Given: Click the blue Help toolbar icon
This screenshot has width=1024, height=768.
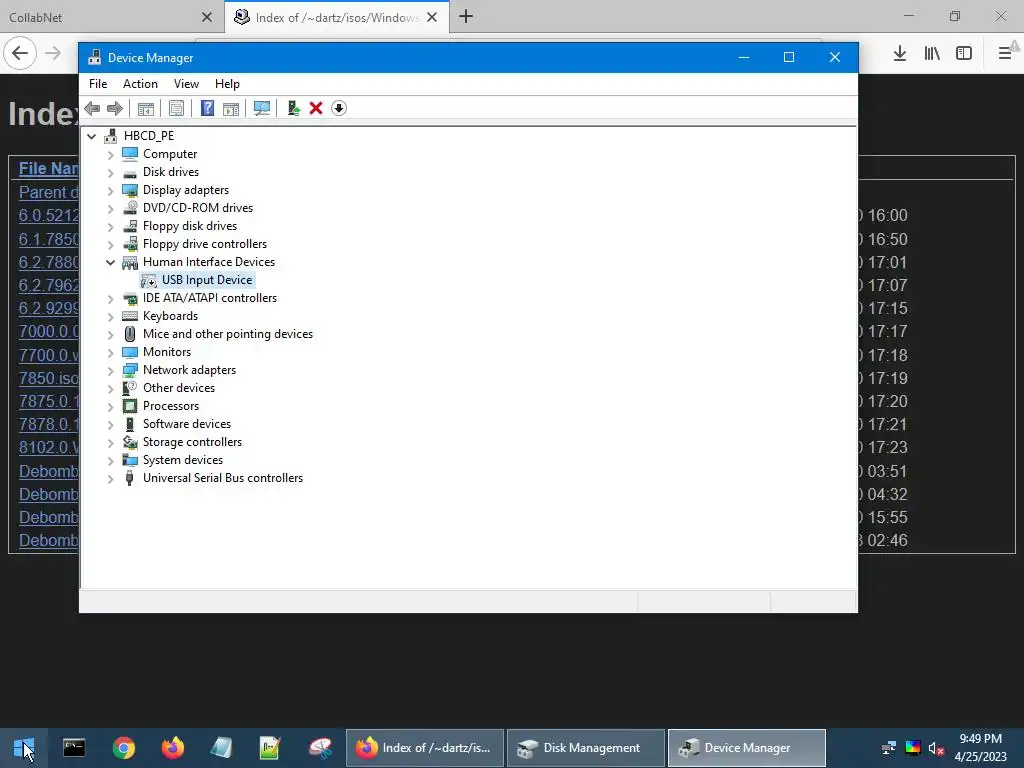Looking at the screenshot, I should [207, 108].
